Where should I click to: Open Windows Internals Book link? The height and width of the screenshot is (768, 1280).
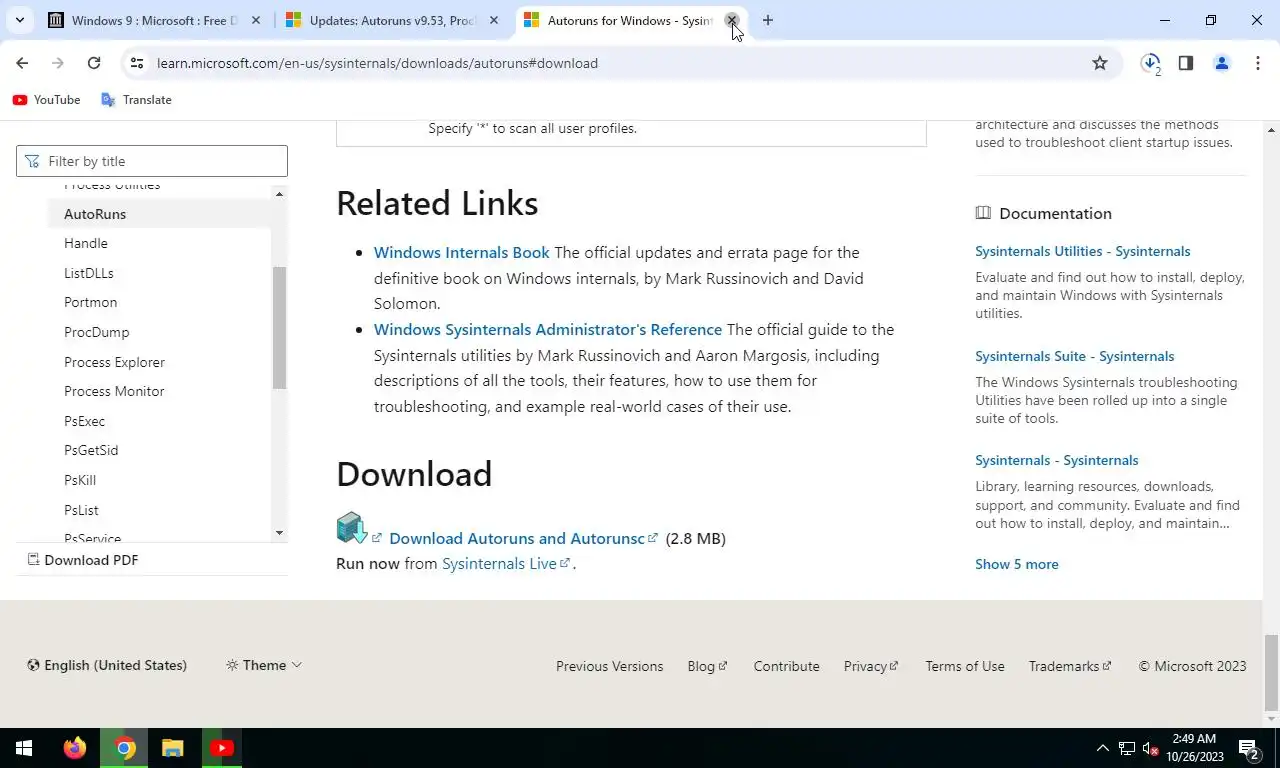coord(462,252)
